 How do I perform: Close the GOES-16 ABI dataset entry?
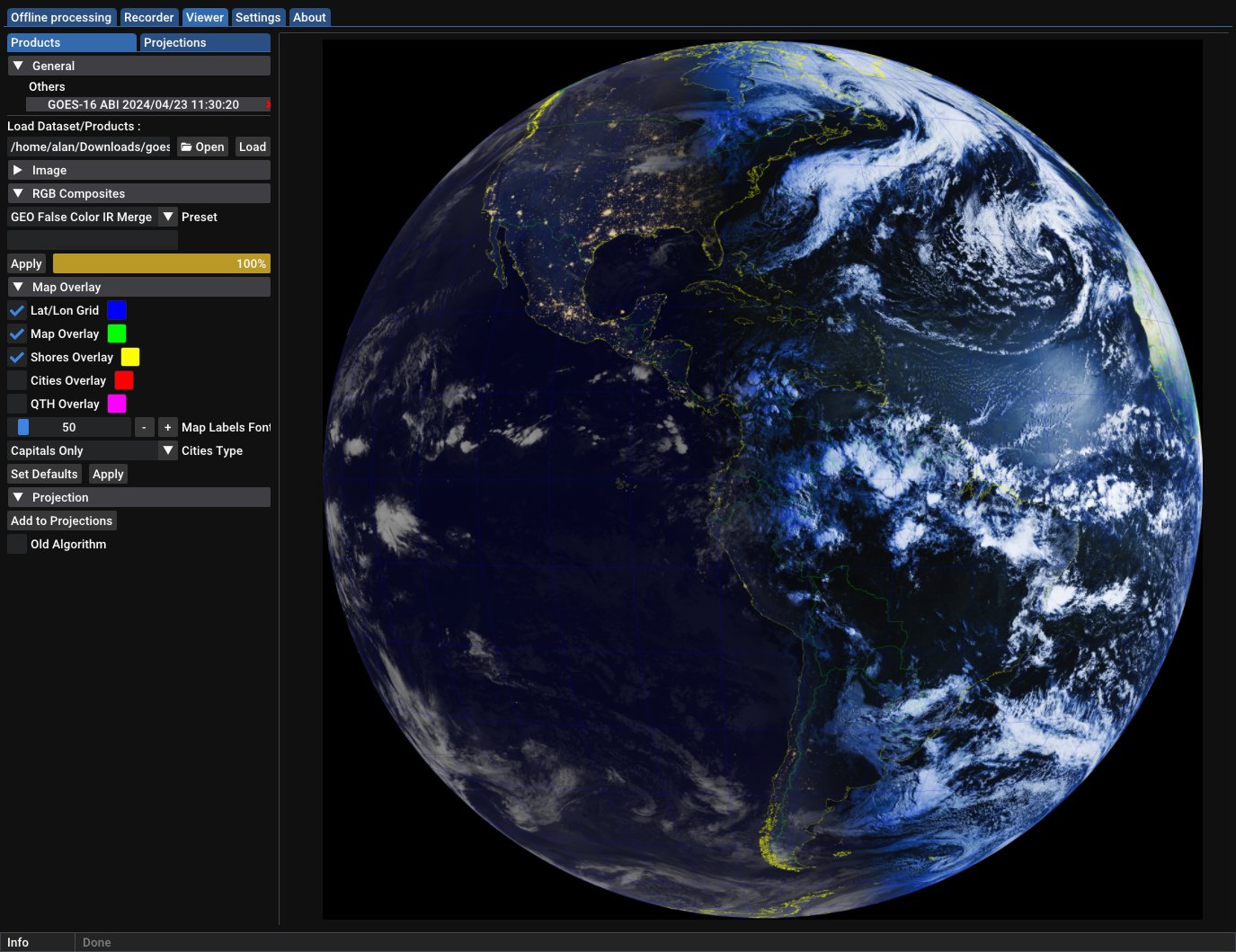[268, 104]
